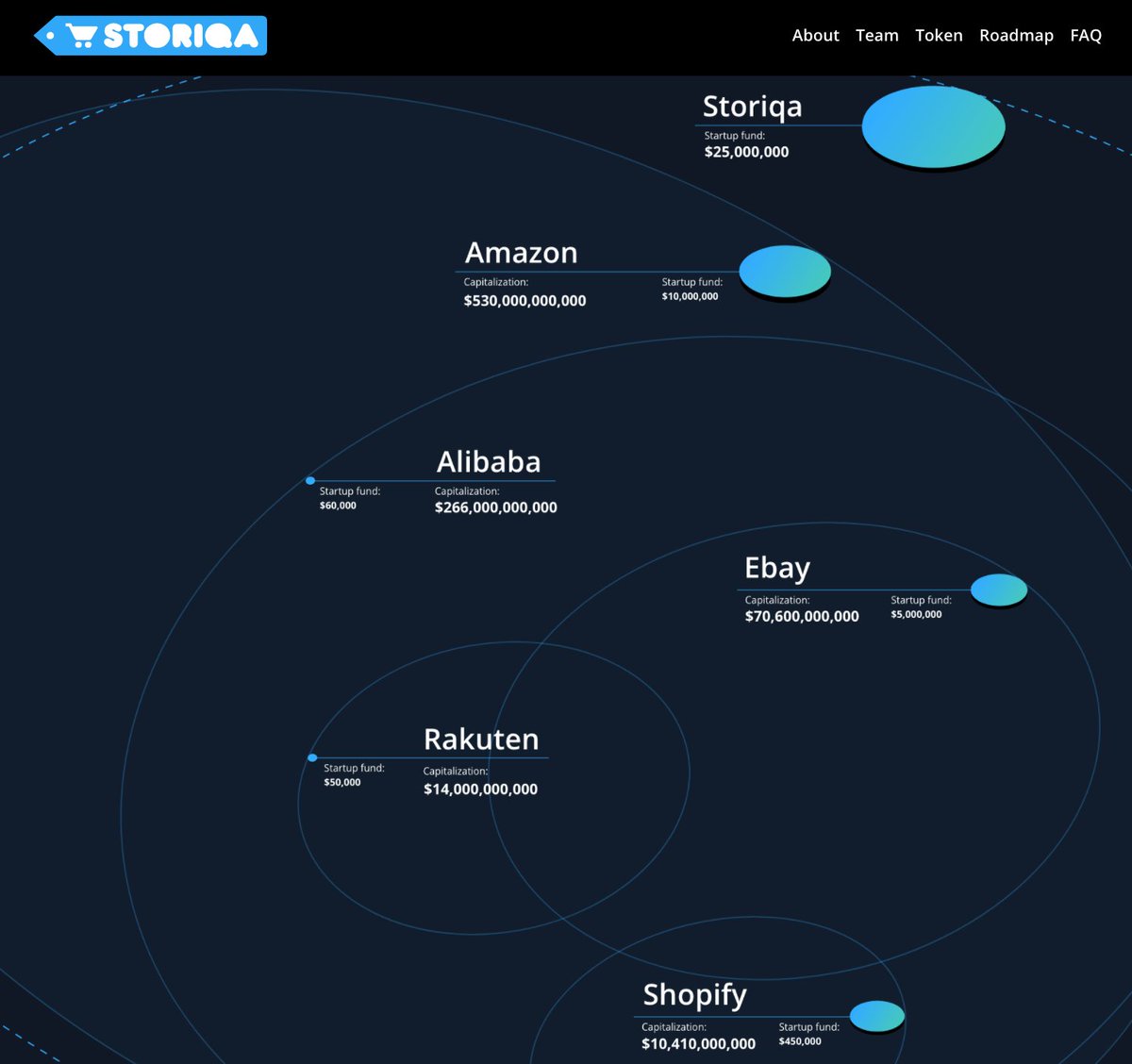The width and height of the screenshot is (1132, 1064).
Task: Click the Ebay startup fund bubble
Action: click(999, 590)
